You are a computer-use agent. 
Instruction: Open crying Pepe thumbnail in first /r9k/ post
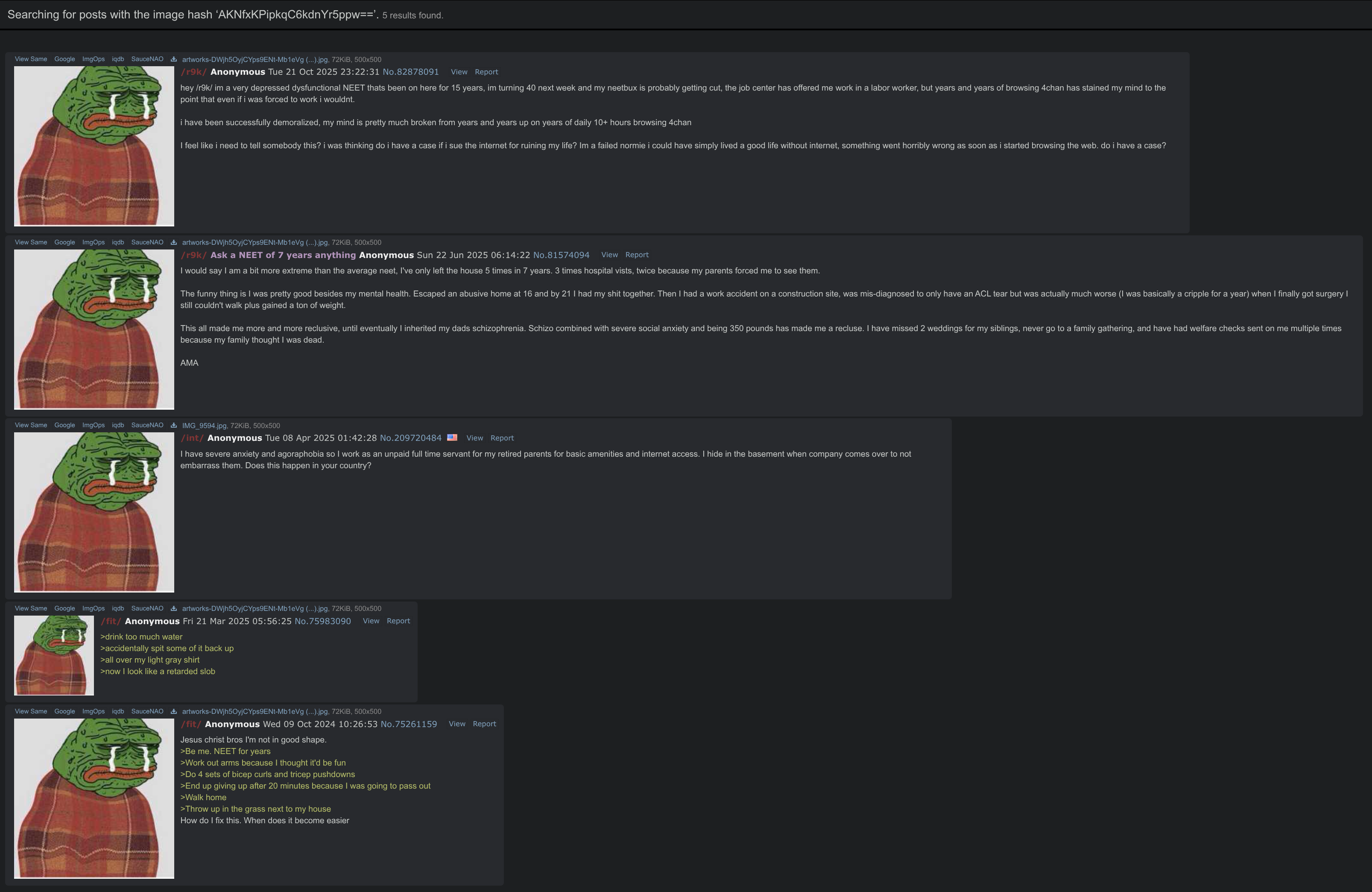tap(94, 146)
